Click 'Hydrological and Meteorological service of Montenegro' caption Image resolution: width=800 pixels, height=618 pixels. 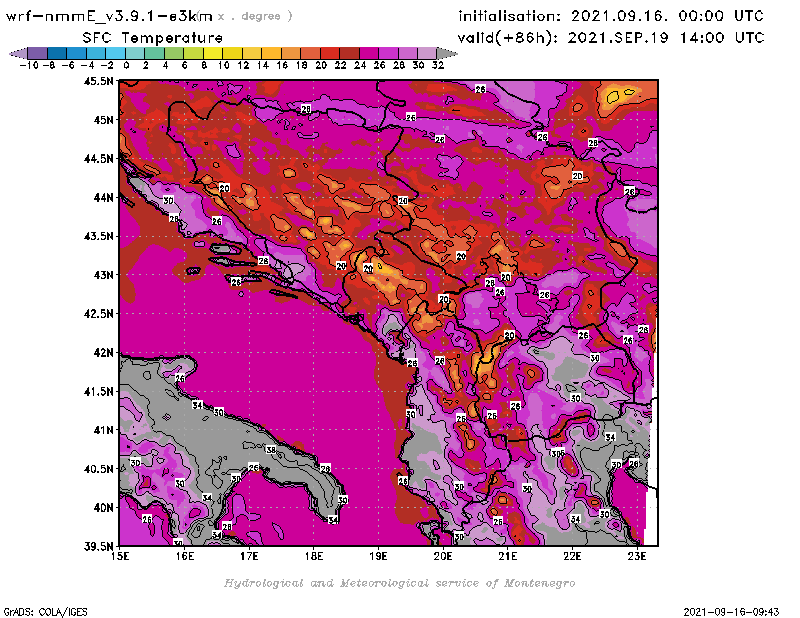pos(399,583)
